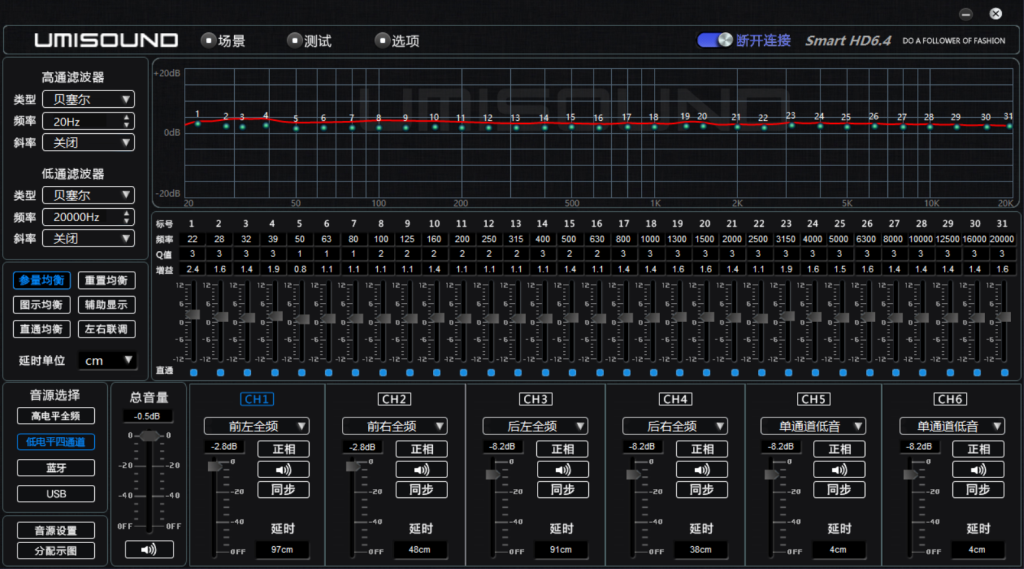Click the 图示均衡 button
This screenshot has width=1024, height=569.
coord(41,304)
